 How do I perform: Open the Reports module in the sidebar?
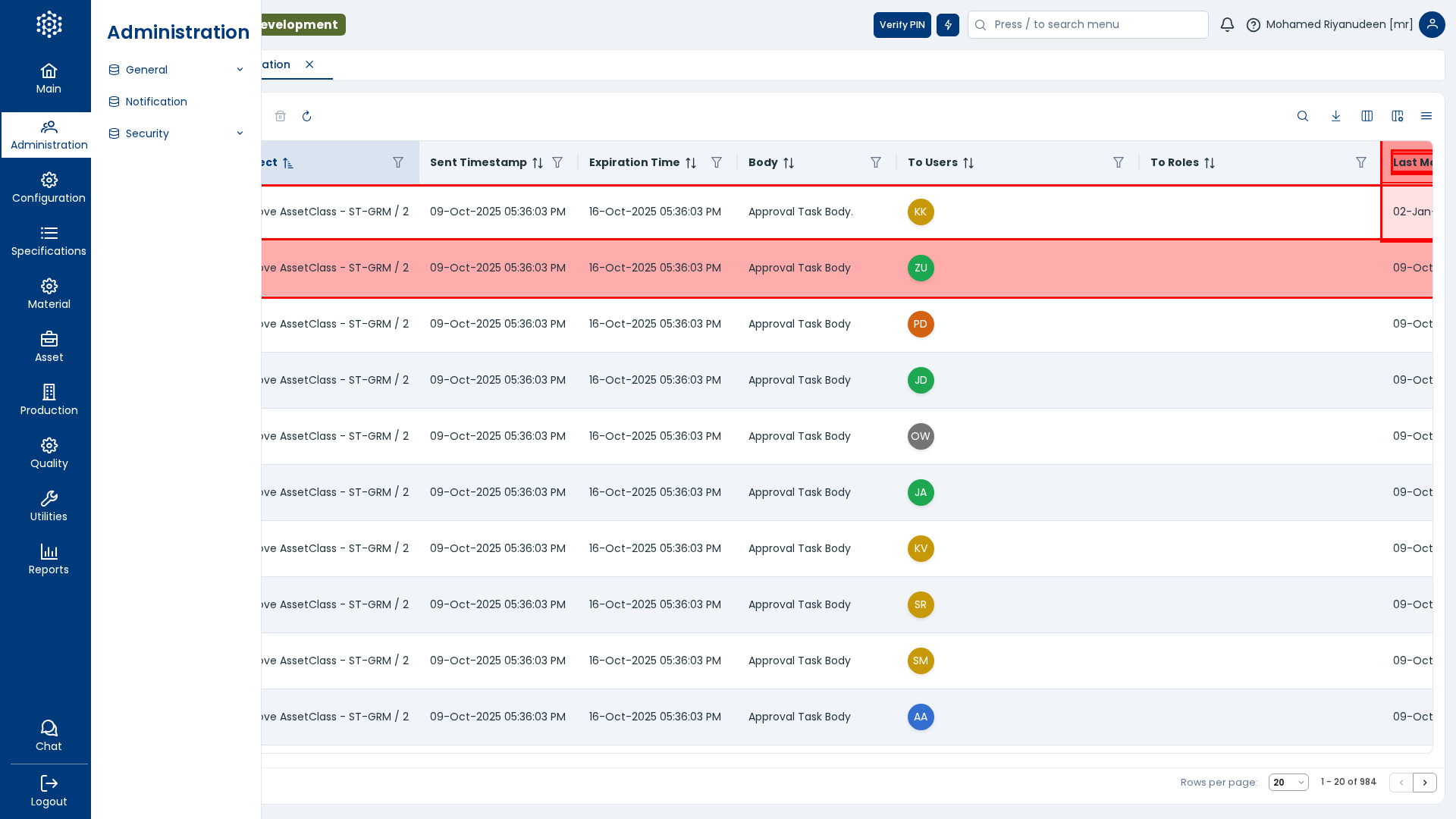[x=49, y=560]
